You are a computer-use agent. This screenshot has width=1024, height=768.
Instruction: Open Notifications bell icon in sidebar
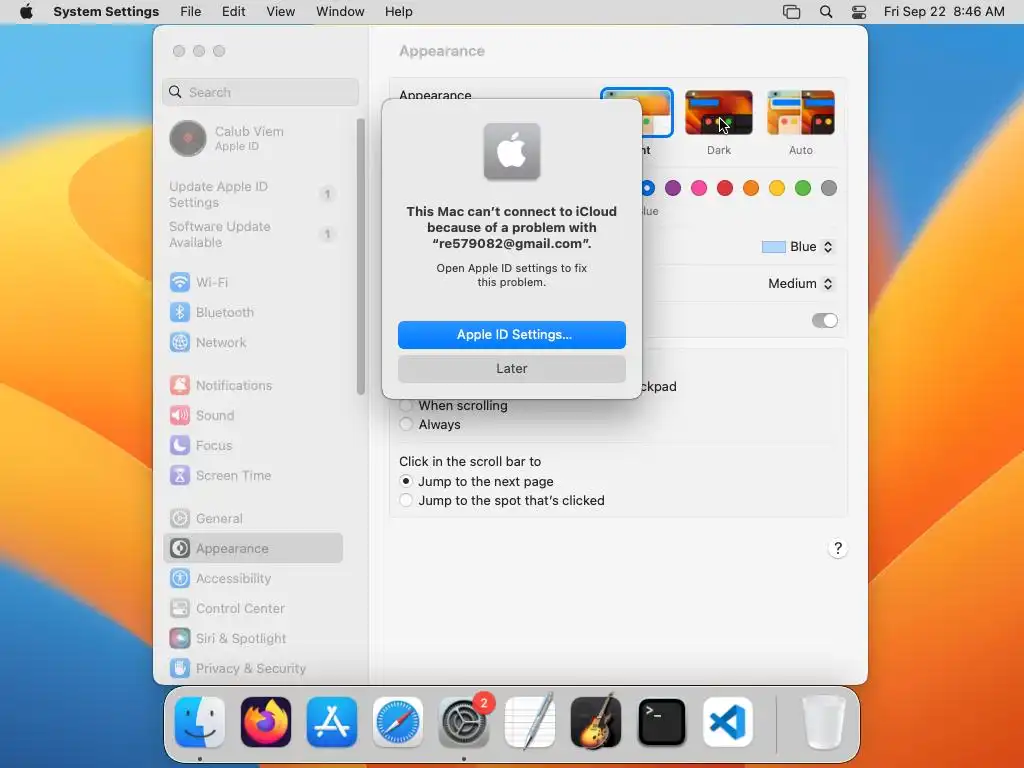pos(180,385)
